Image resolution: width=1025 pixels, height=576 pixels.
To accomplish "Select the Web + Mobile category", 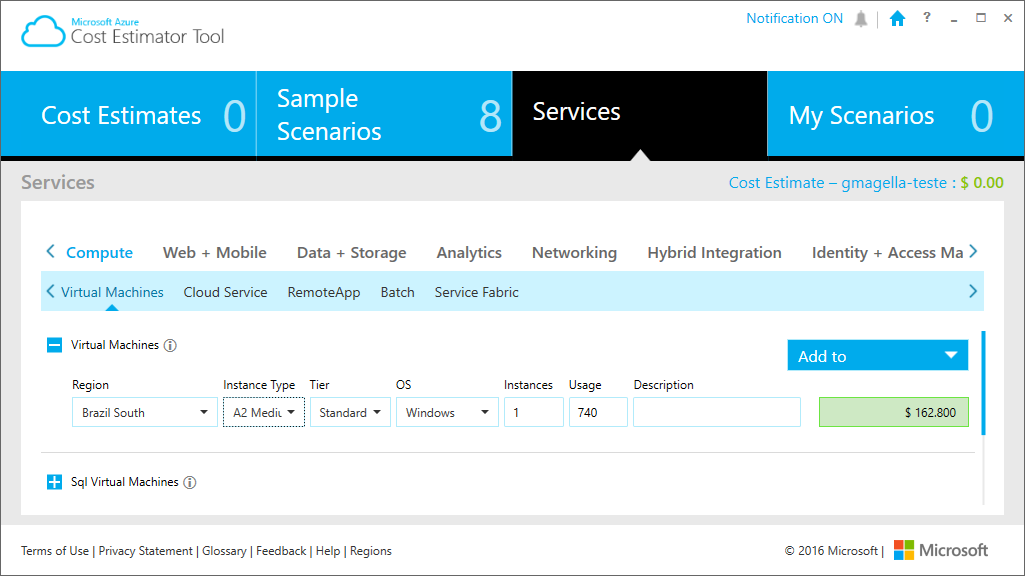I will click(214, 252).
